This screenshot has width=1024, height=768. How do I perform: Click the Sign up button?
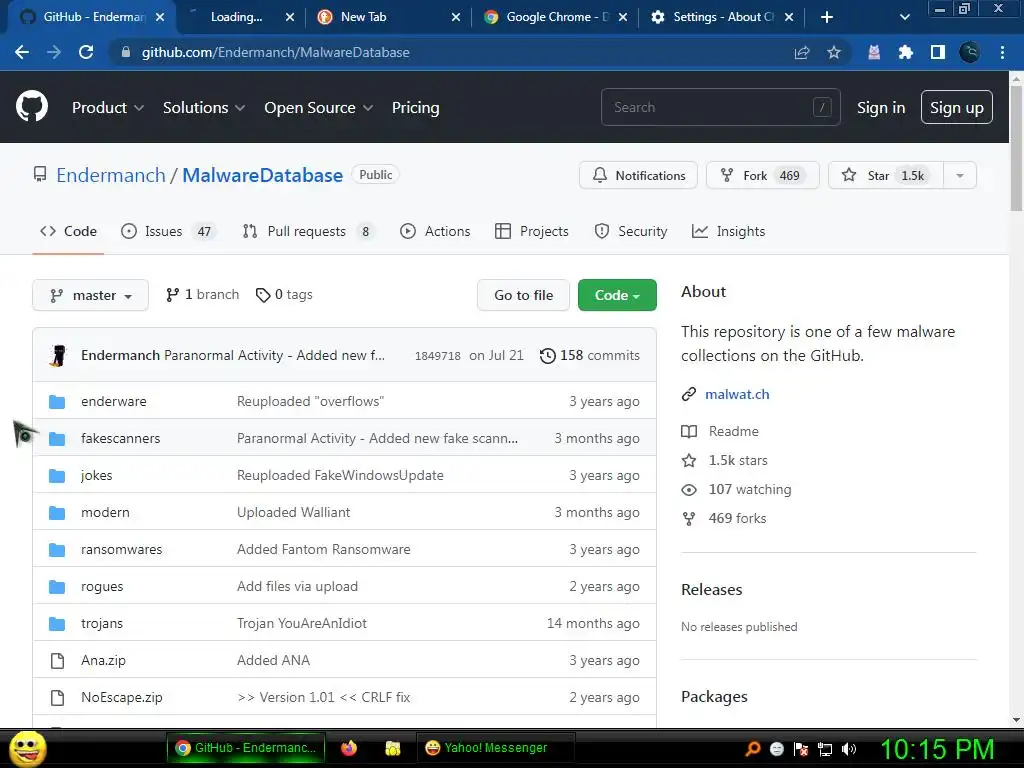pyautogui.click(x=957, y=108)
